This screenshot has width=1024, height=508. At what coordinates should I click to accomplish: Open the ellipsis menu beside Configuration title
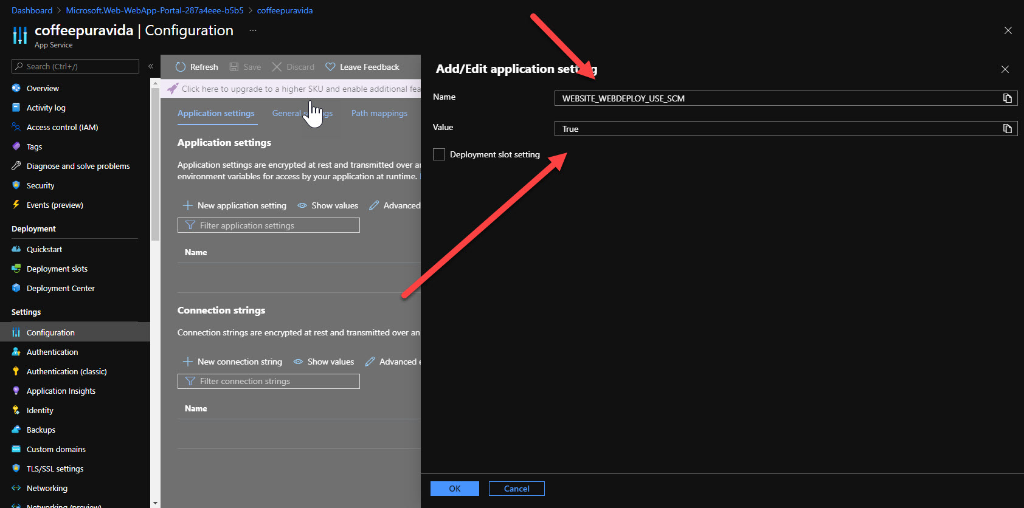[x=253, y=30]
